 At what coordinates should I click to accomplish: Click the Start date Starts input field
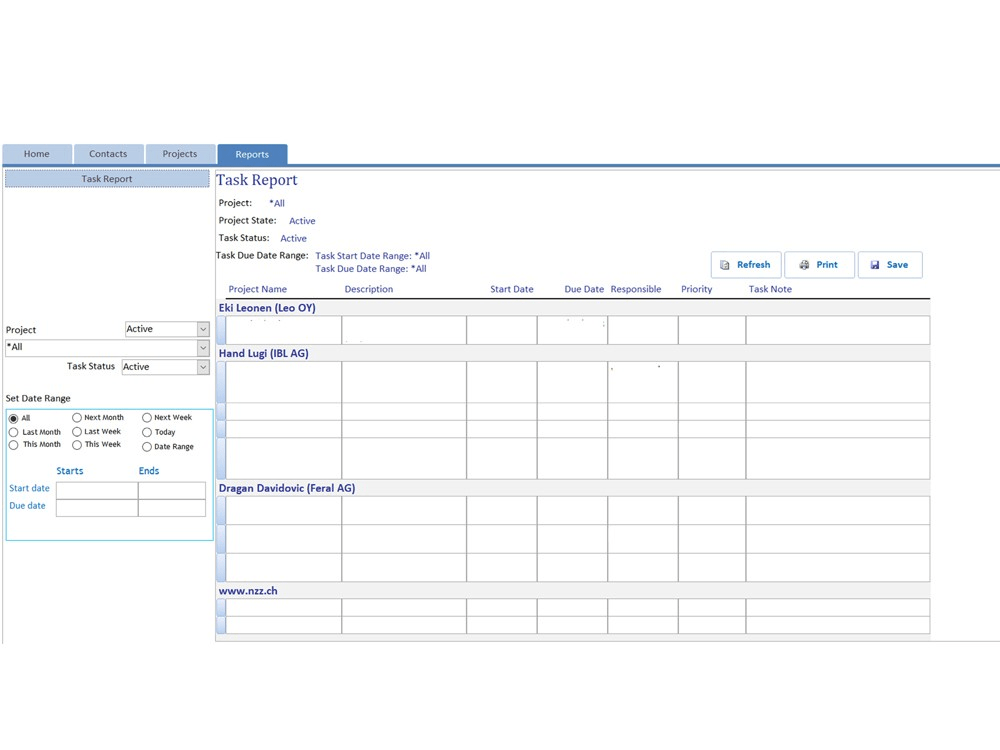tap(96, 489)
